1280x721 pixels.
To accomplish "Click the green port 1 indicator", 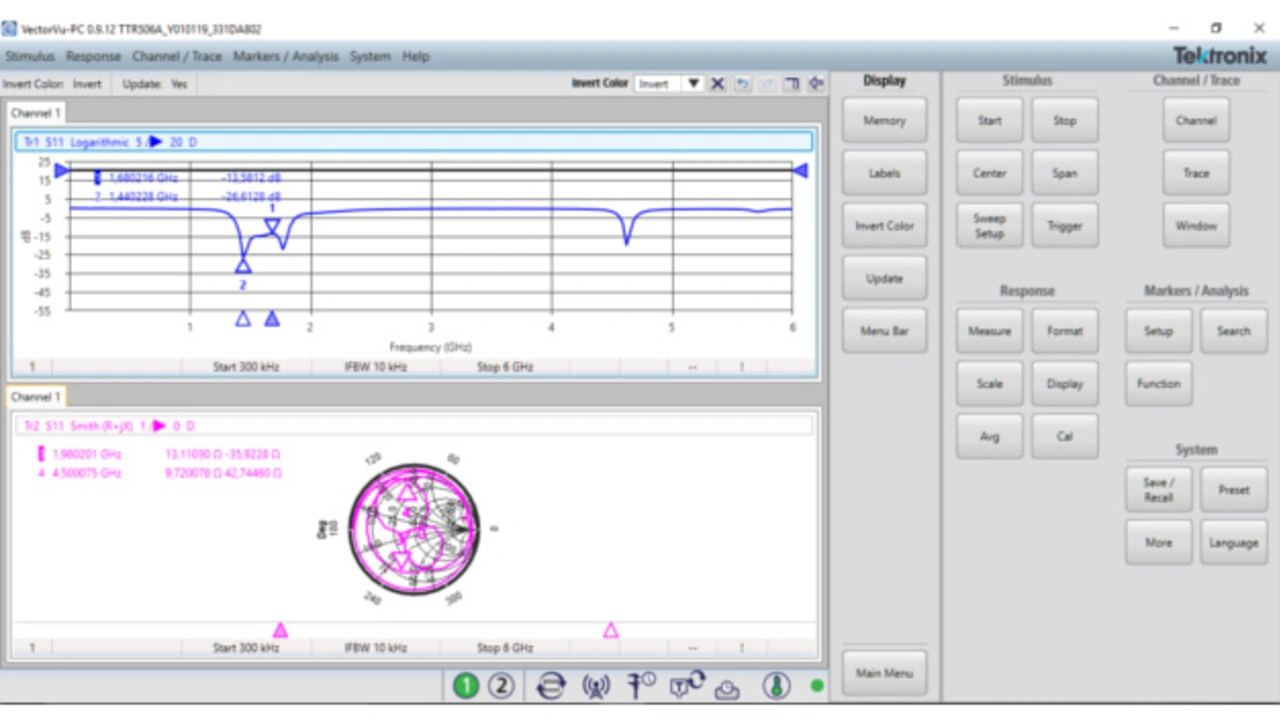I will tap(466, 685).
